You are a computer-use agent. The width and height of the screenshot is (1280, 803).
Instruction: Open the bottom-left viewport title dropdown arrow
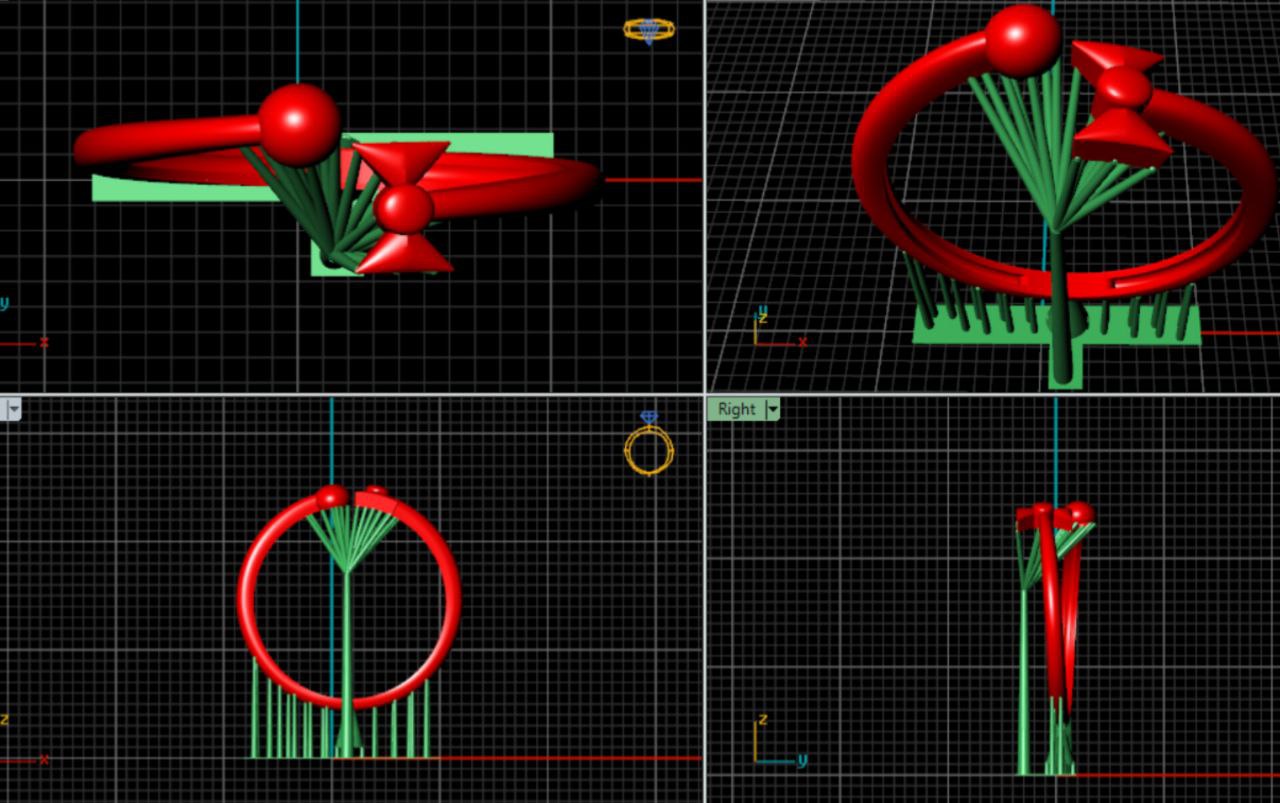coord(14,409)
